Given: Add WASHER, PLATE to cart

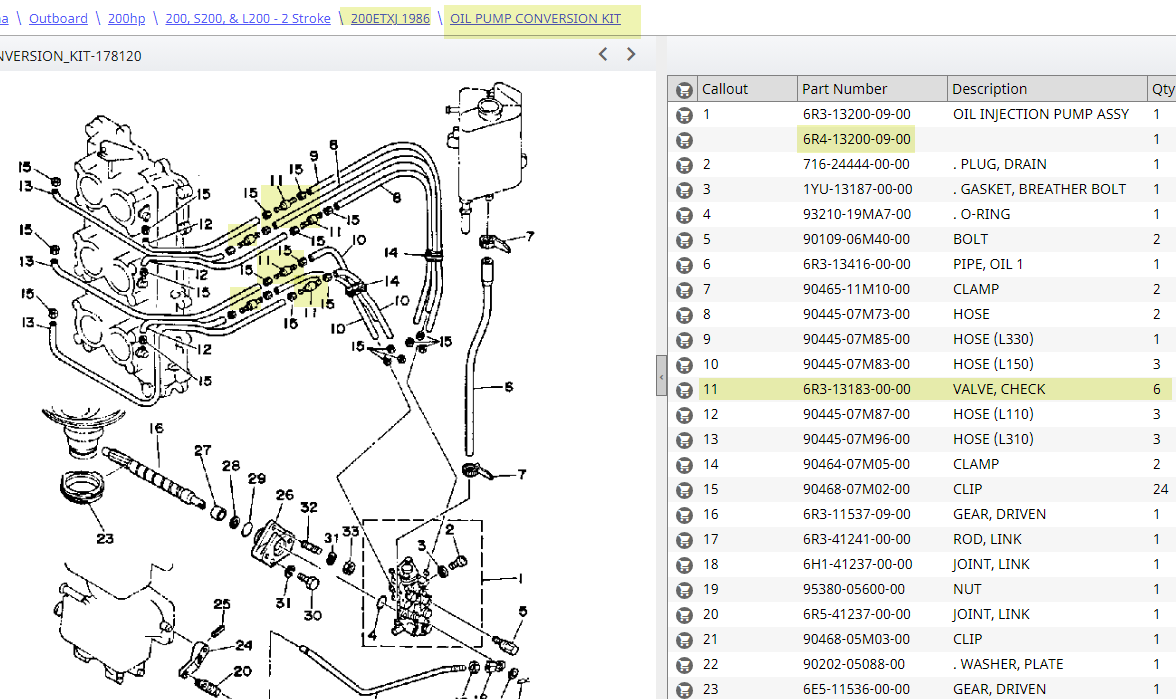Looking at the screenshot, I should [683, 665].
